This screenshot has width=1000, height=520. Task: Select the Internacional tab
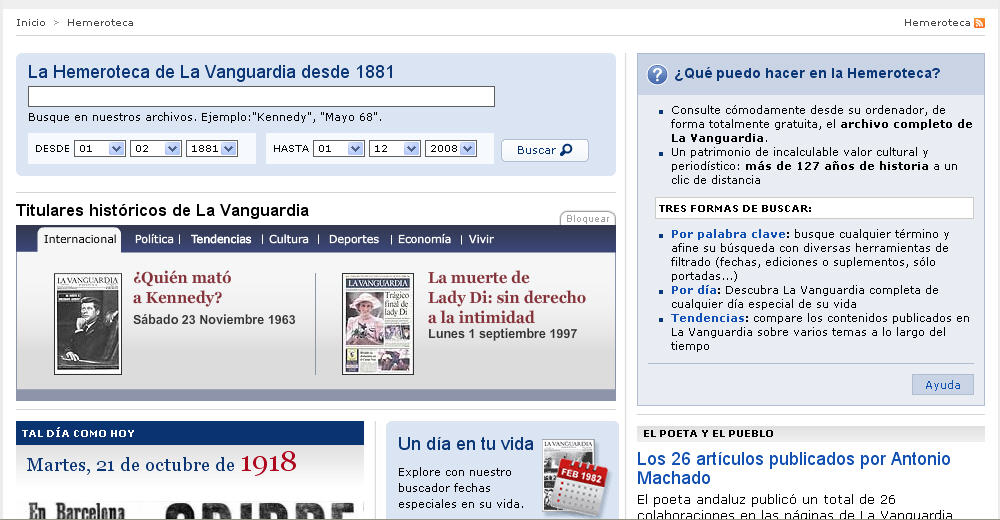tap(80, 239)
